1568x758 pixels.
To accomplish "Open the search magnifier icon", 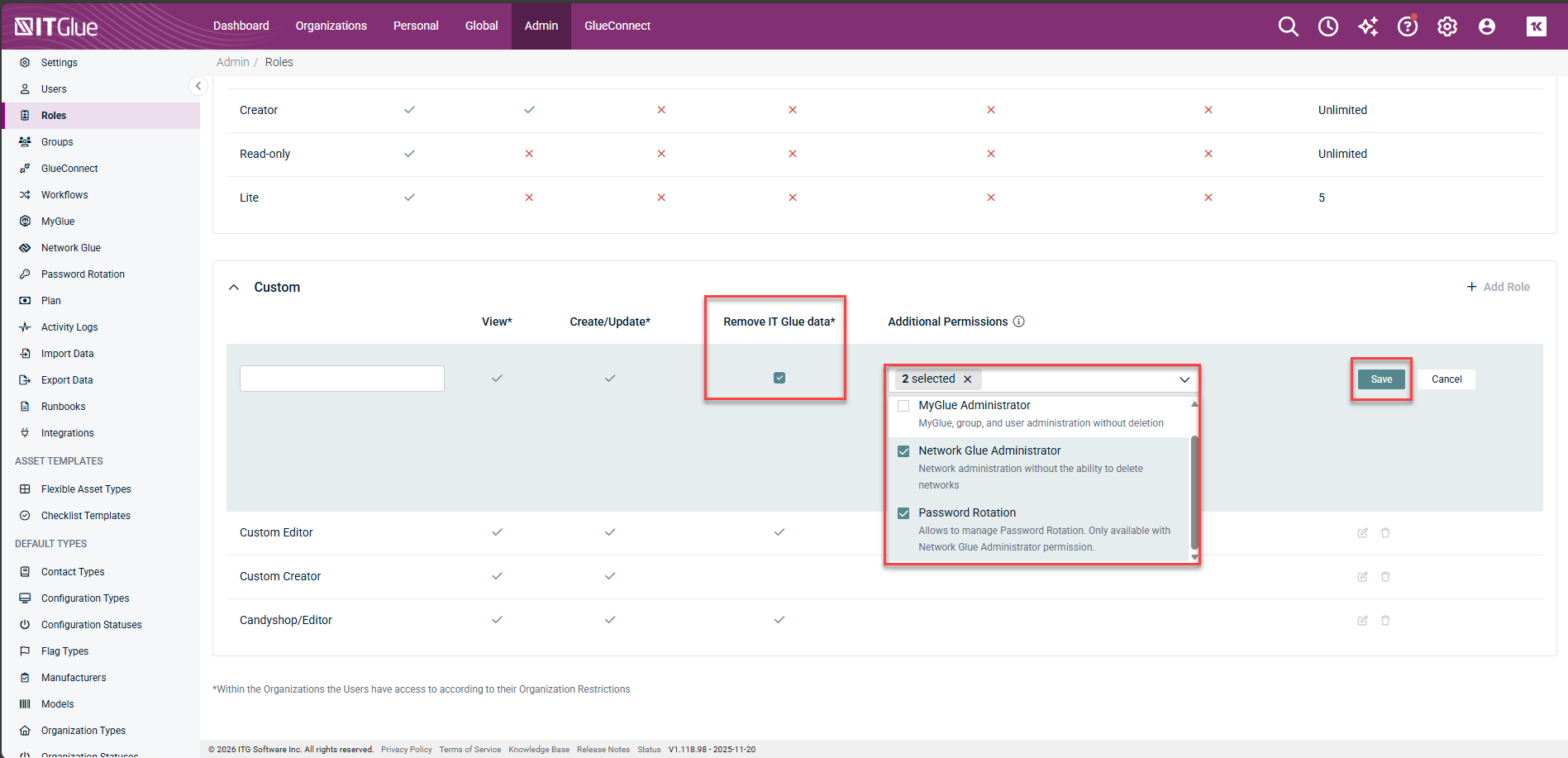I will tap(1288, 26).
